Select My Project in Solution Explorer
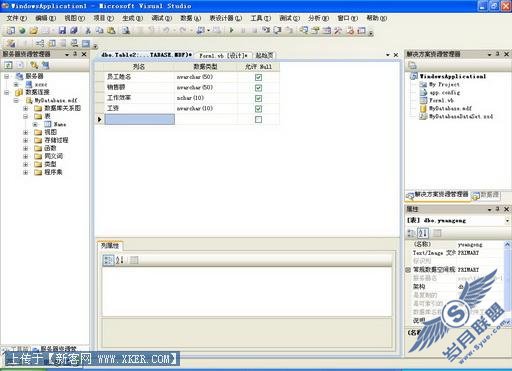 click(444, 84)
